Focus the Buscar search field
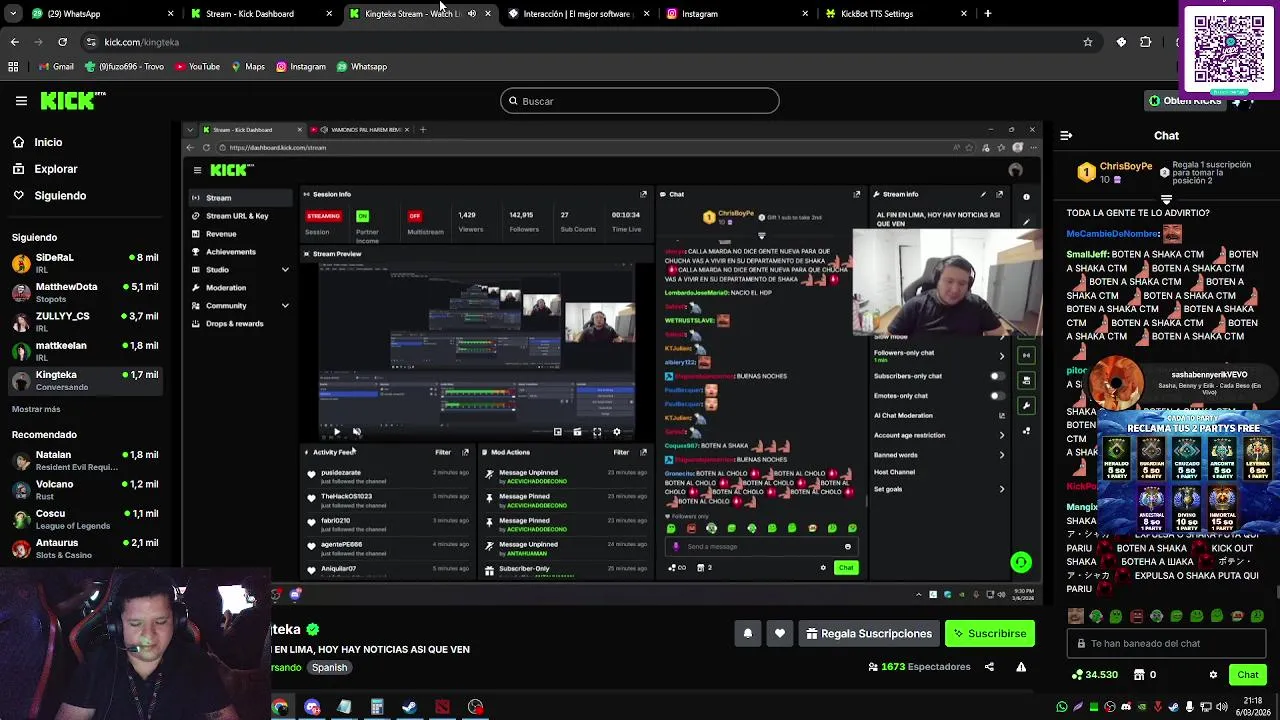 (640, 101)
